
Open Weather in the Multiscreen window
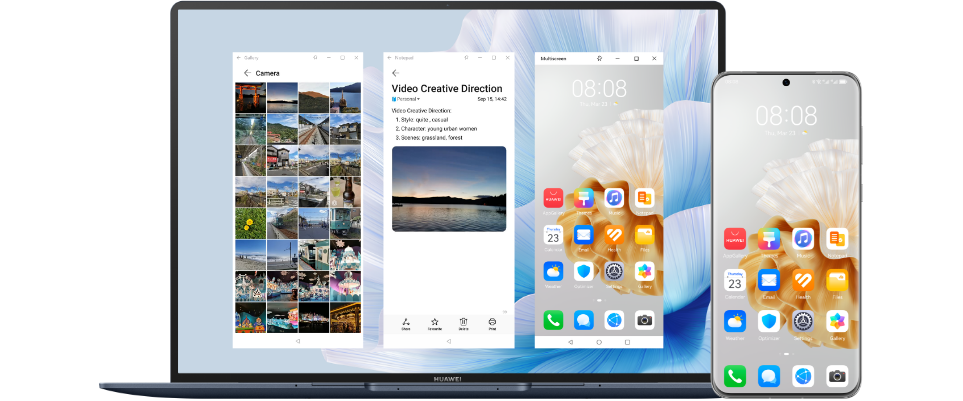point(553,271)
